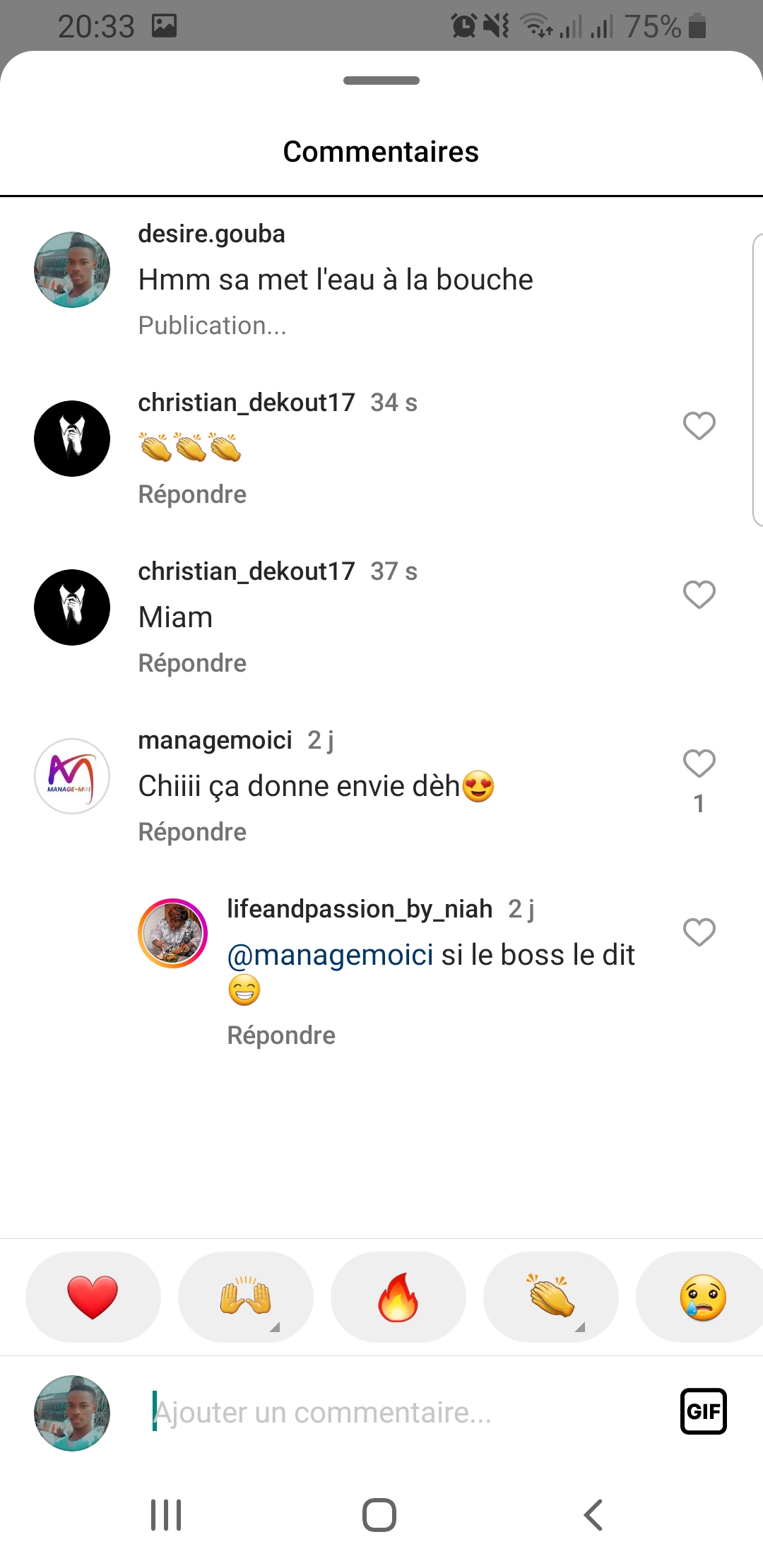
Task: Like the "Miam" comment
Action: click(x=699, y=595)
